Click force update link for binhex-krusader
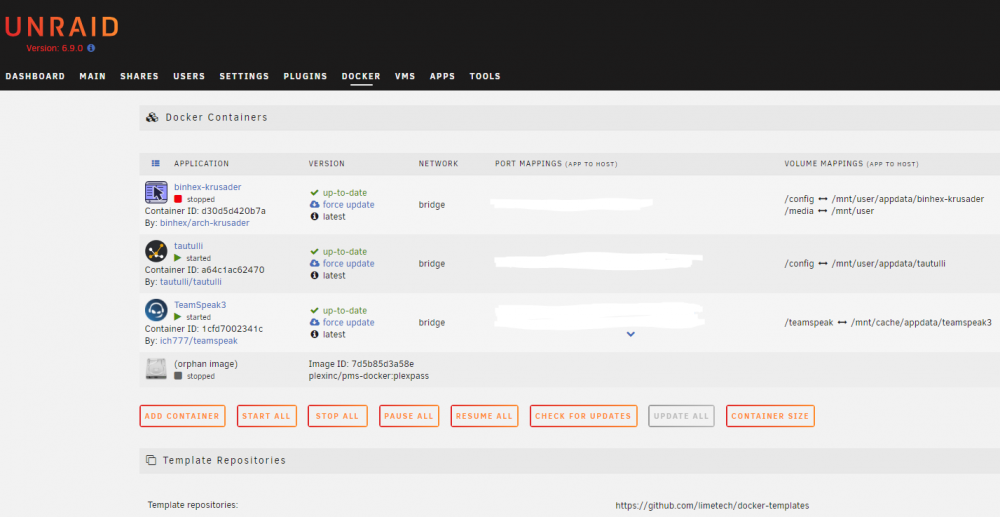 [x=348, y=205]
